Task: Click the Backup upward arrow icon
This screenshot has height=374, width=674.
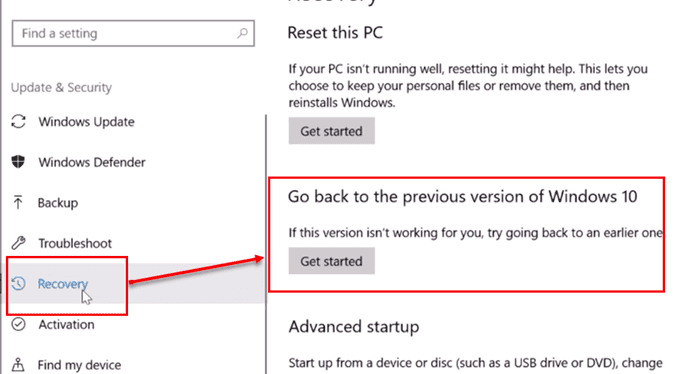Action: click(x=18, y=202)
